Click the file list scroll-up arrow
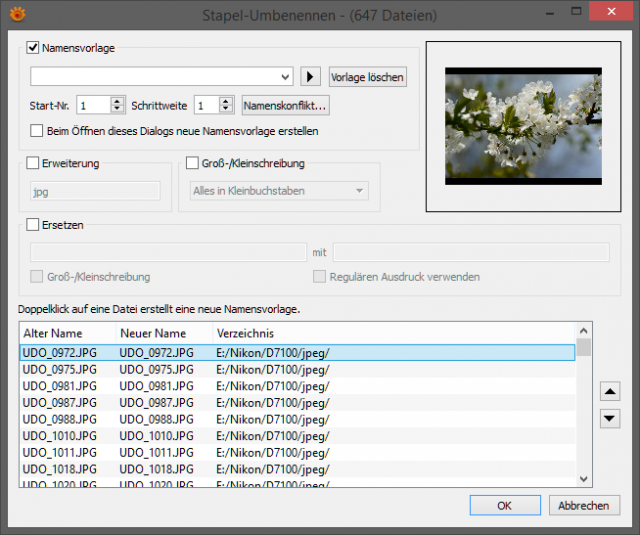 (584, 331)
